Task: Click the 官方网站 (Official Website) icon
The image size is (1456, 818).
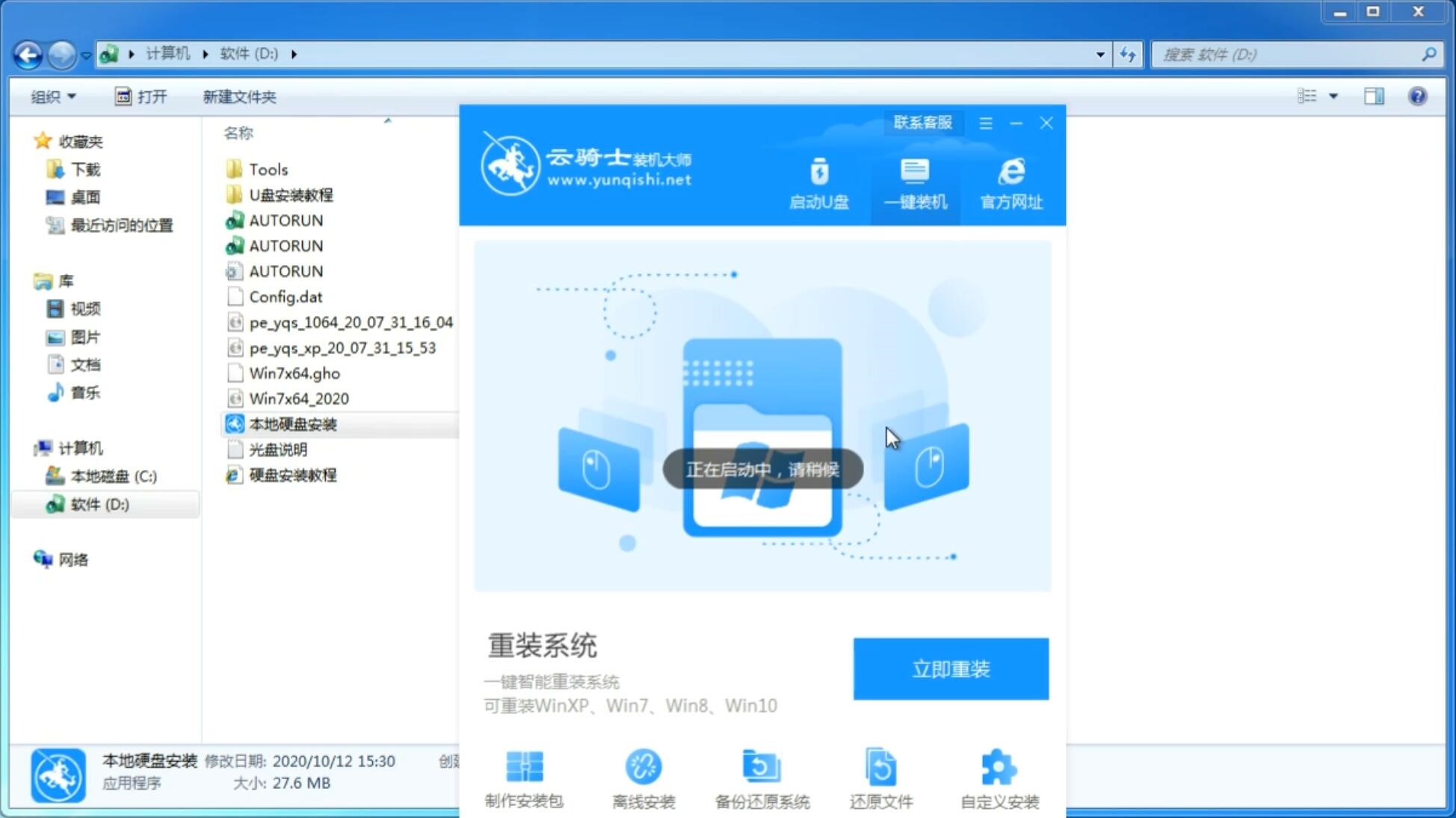Action: (x=1009, y=183)
